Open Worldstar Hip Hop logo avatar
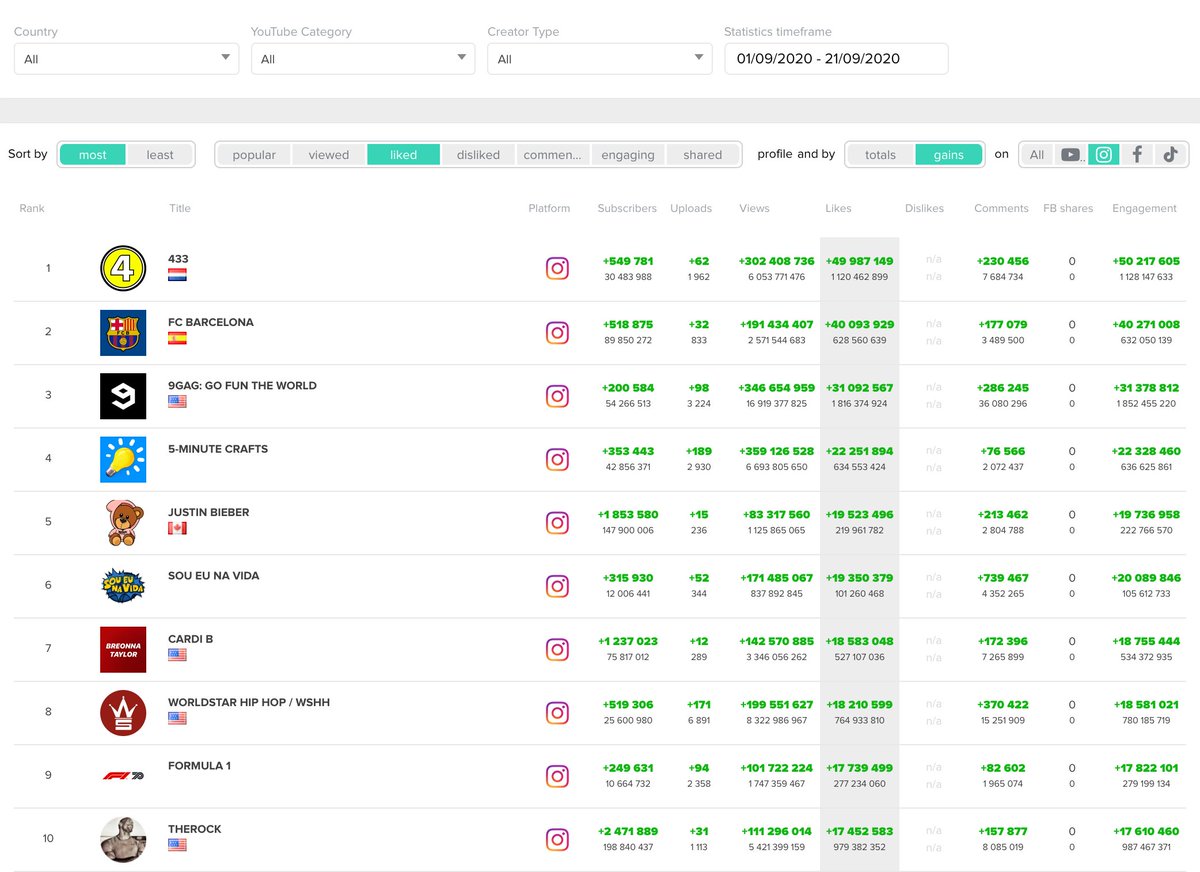Viewport: 1200px width, 872px height. tap(123, 712)
